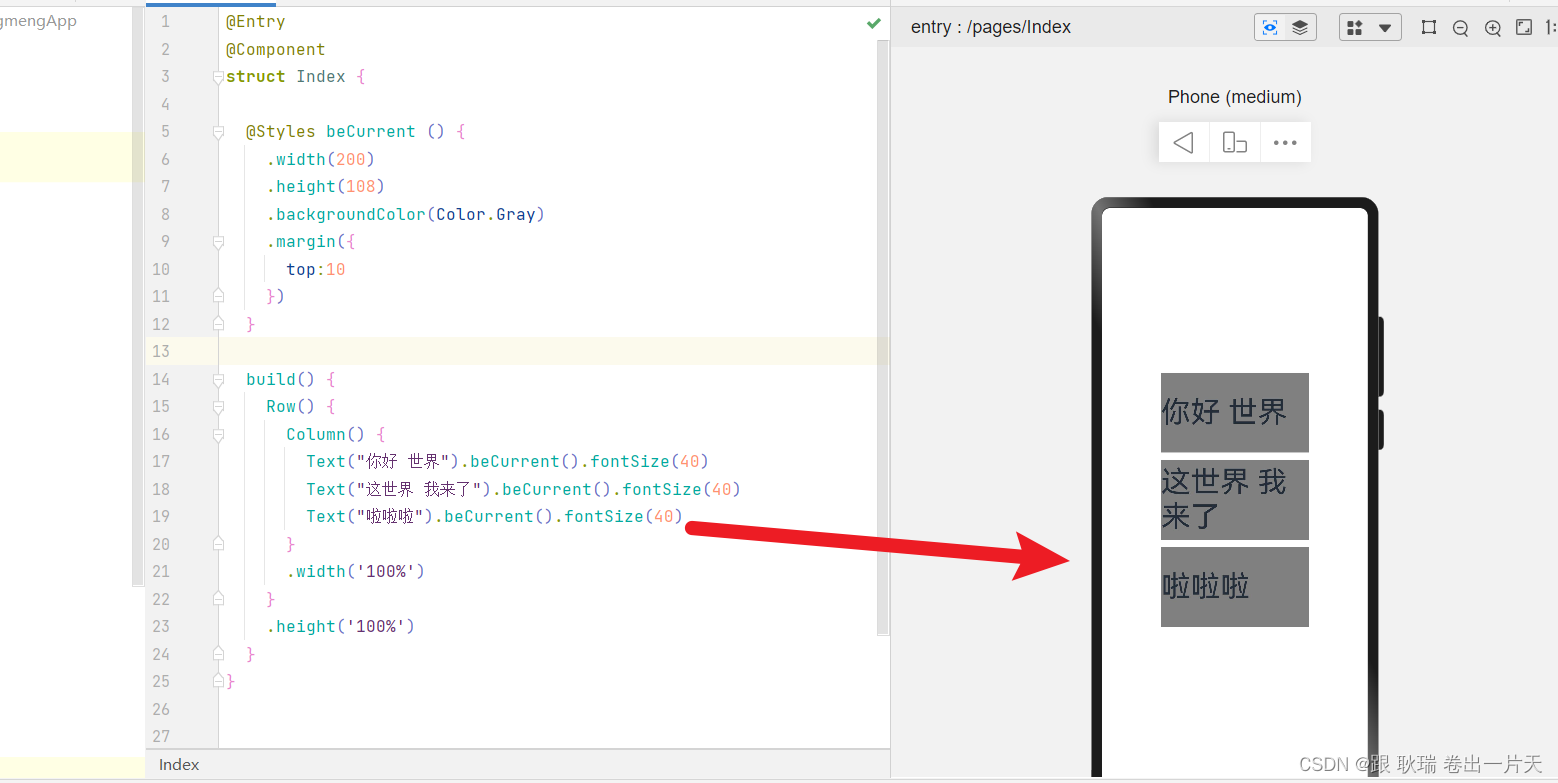Click .height(108) on line 7
This screenshot has height=783, width=1558.
click(x=325, y=187)
